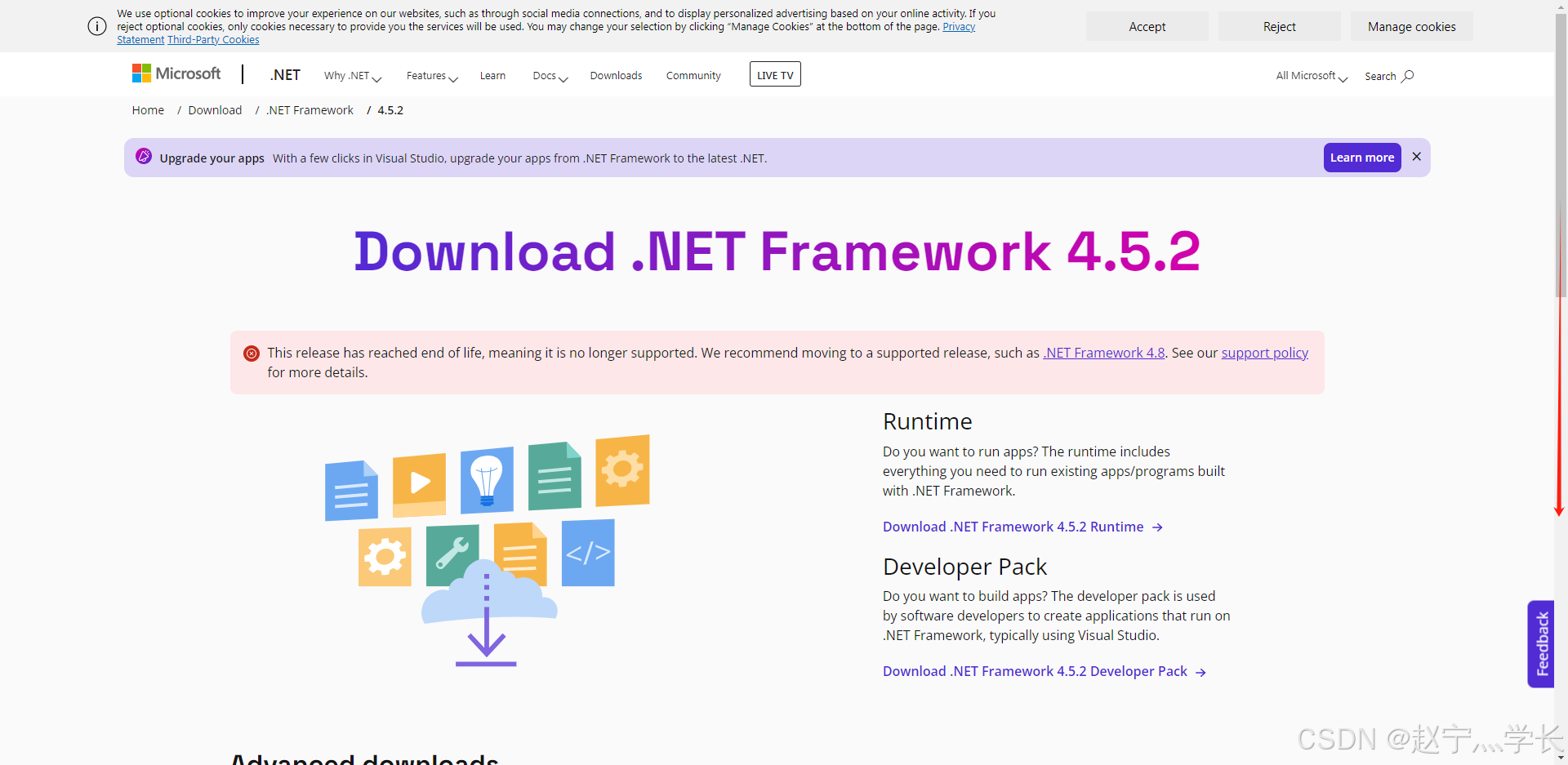The width and height of the screenshot is (1568, 765).
Task: Click the end-of-life error icon
Action: point(252,354)
